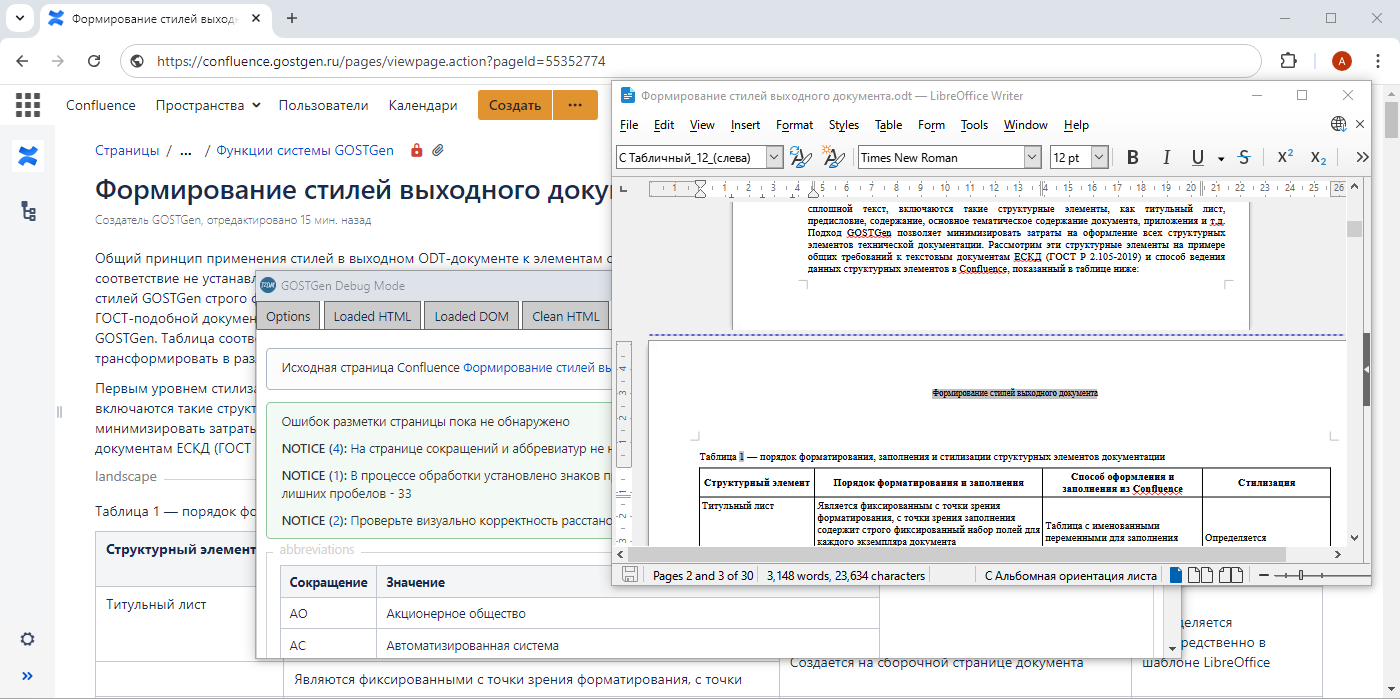The image size is (1400, 700).
Task: Click the red page restrictions lock icon
Action: [416, 151]
